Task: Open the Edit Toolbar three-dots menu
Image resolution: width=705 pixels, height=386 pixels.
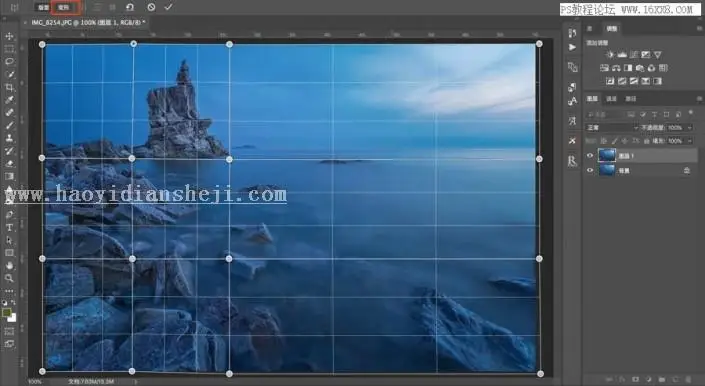Action: pyautogui.click(x=9, y=291)
